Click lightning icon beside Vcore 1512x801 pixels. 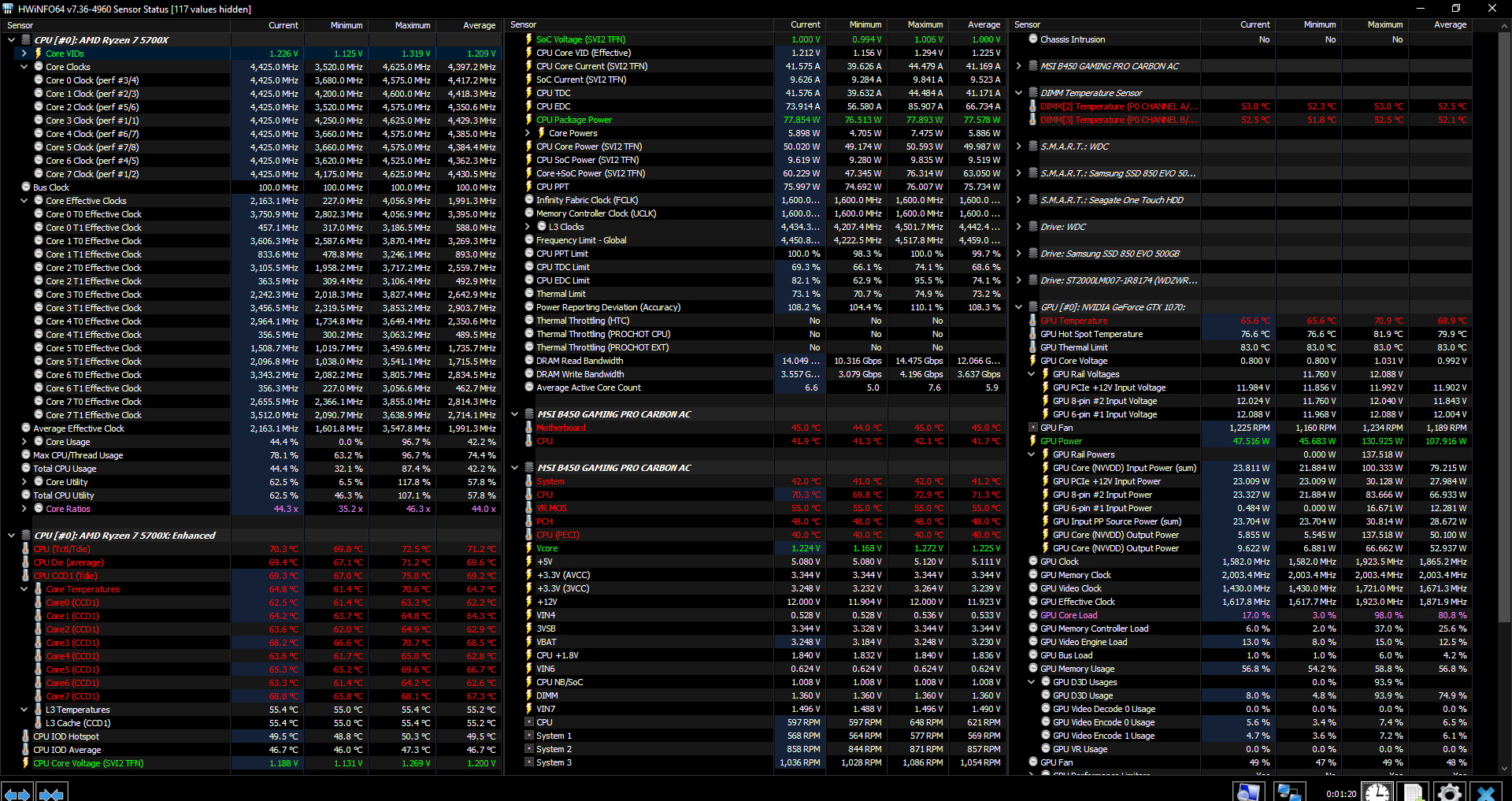pos(529,548)
